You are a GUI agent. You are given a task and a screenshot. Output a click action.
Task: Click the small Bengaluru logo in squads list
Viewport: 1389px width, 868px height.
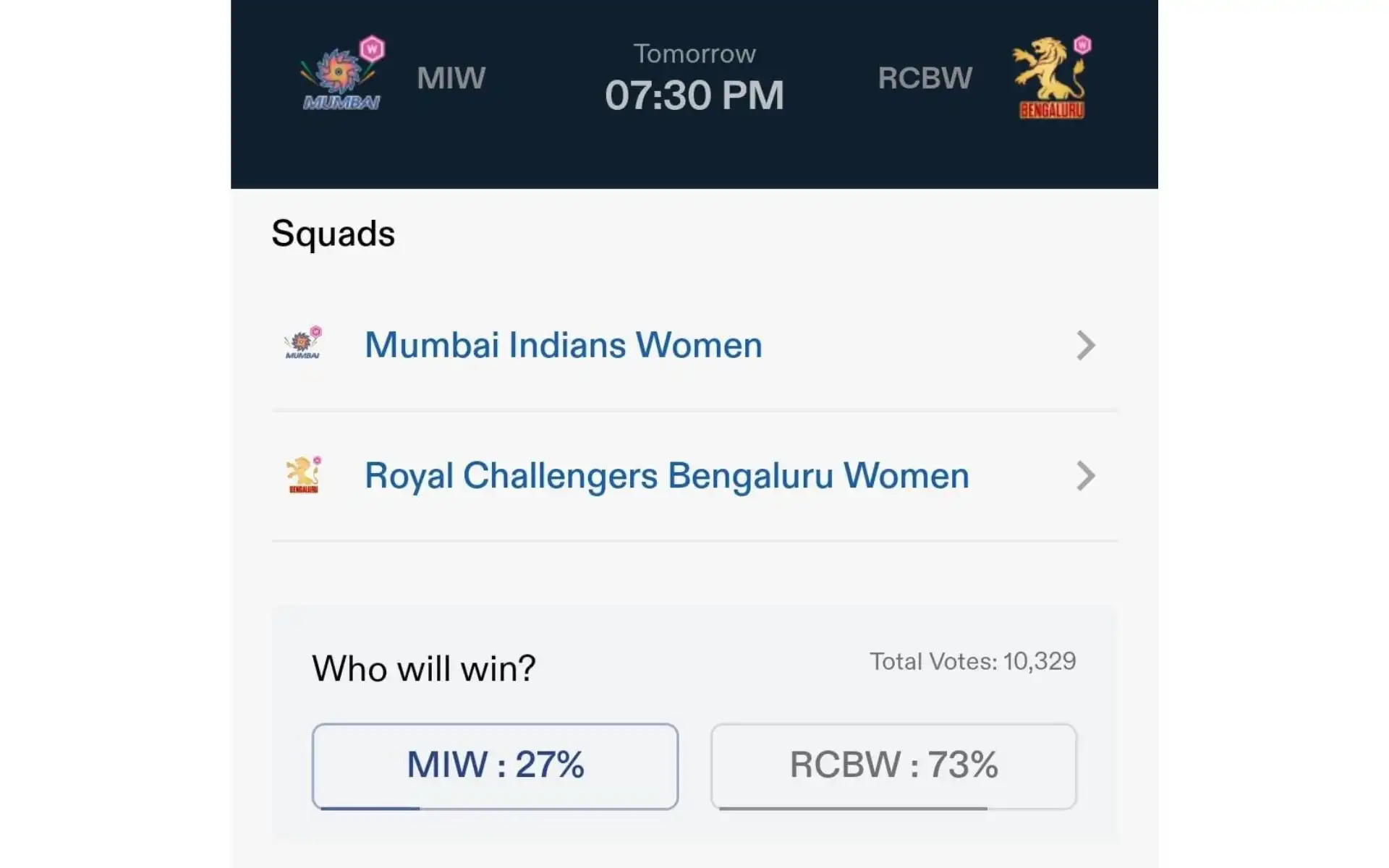click(x=304, y=475)
